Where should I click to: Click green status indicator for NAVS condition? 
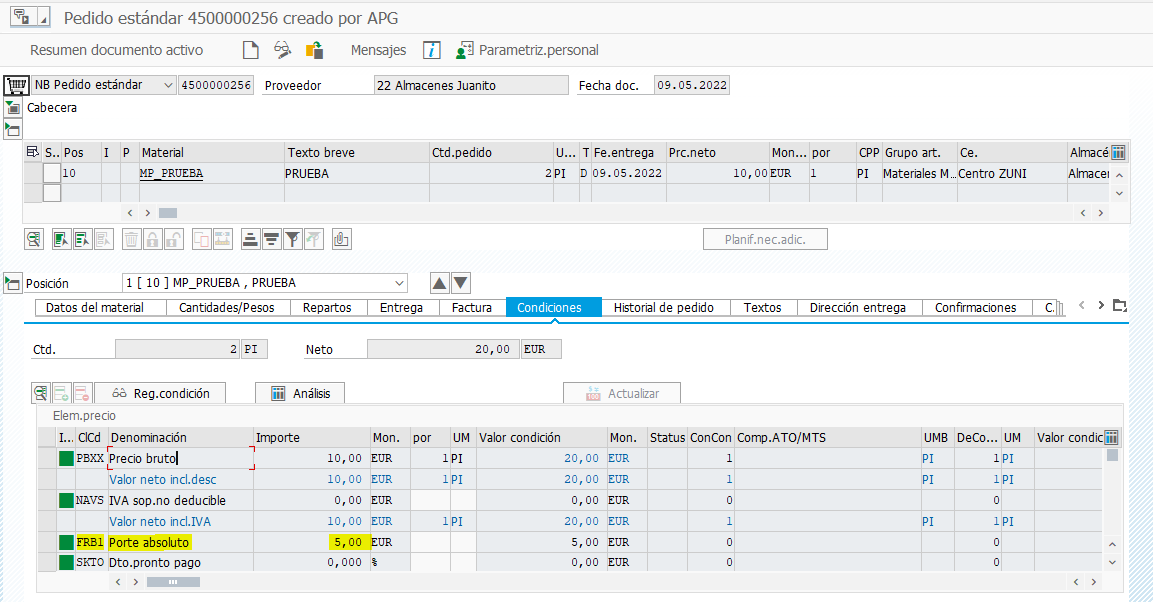(66, 500)
